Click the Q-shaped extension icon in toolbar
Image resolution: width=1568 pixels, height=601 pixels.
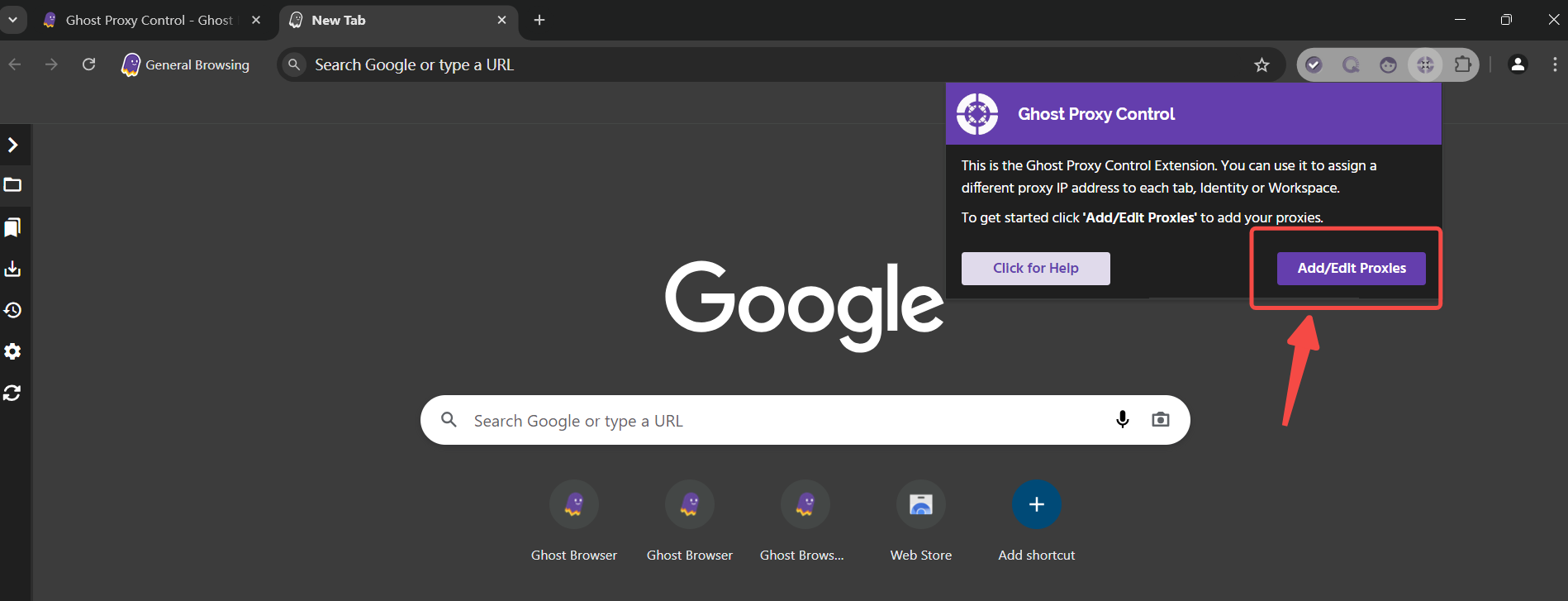[x=1351, y=64]
